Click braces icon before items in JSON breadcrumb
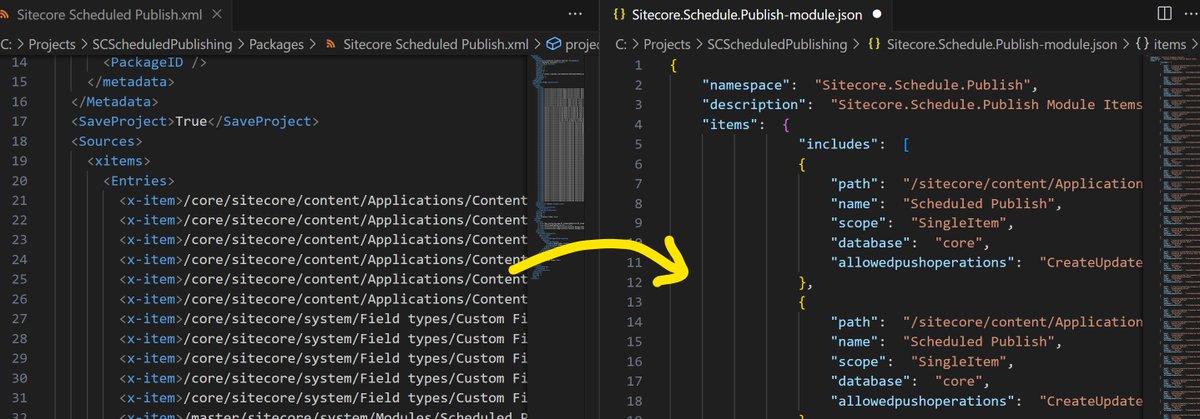1200x419 pixels. point(1142,44)
